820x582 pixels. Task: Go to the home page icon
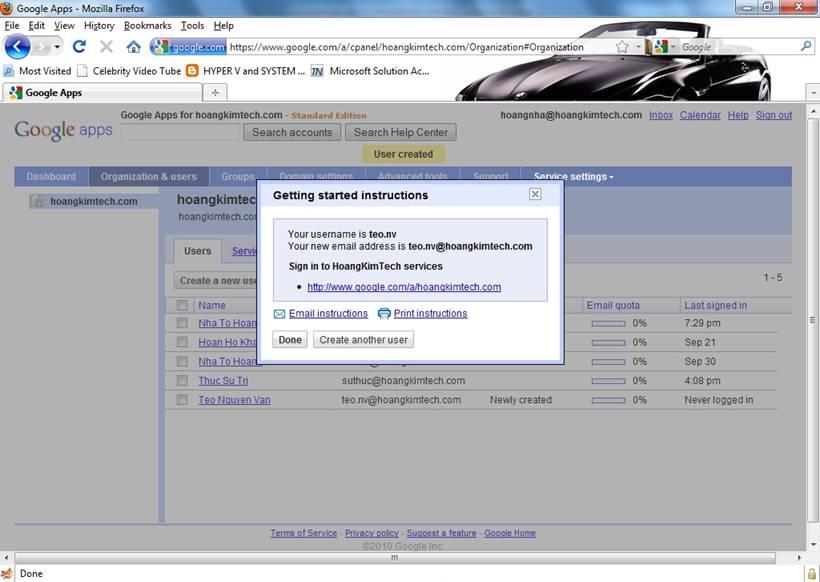point(134,47)
